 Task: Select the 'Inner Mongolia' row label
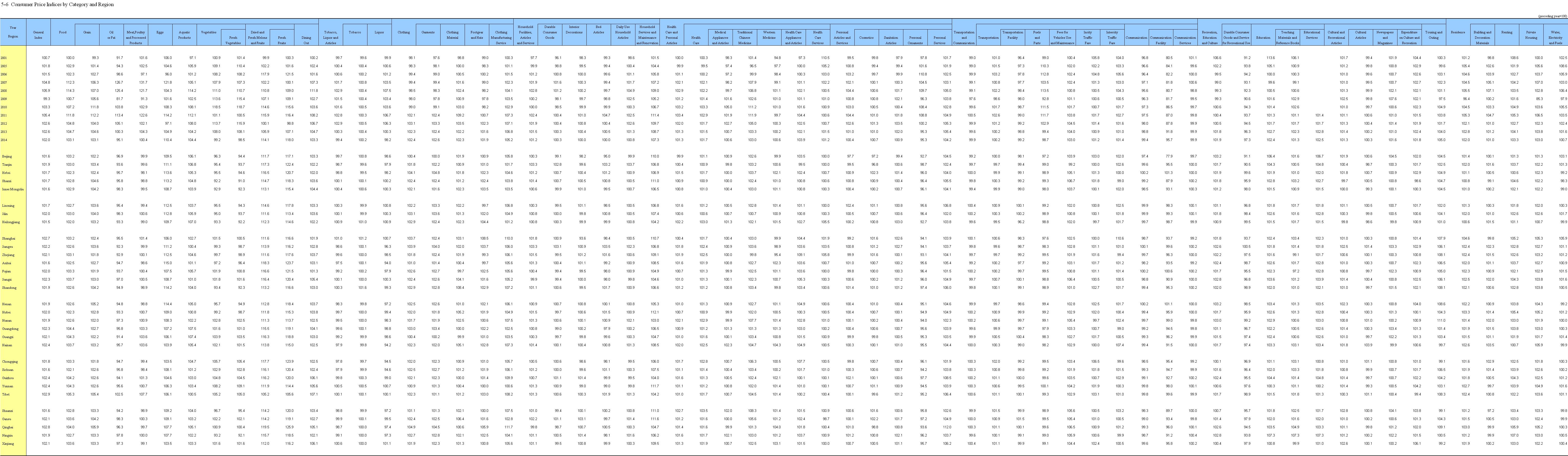[13, 189]
